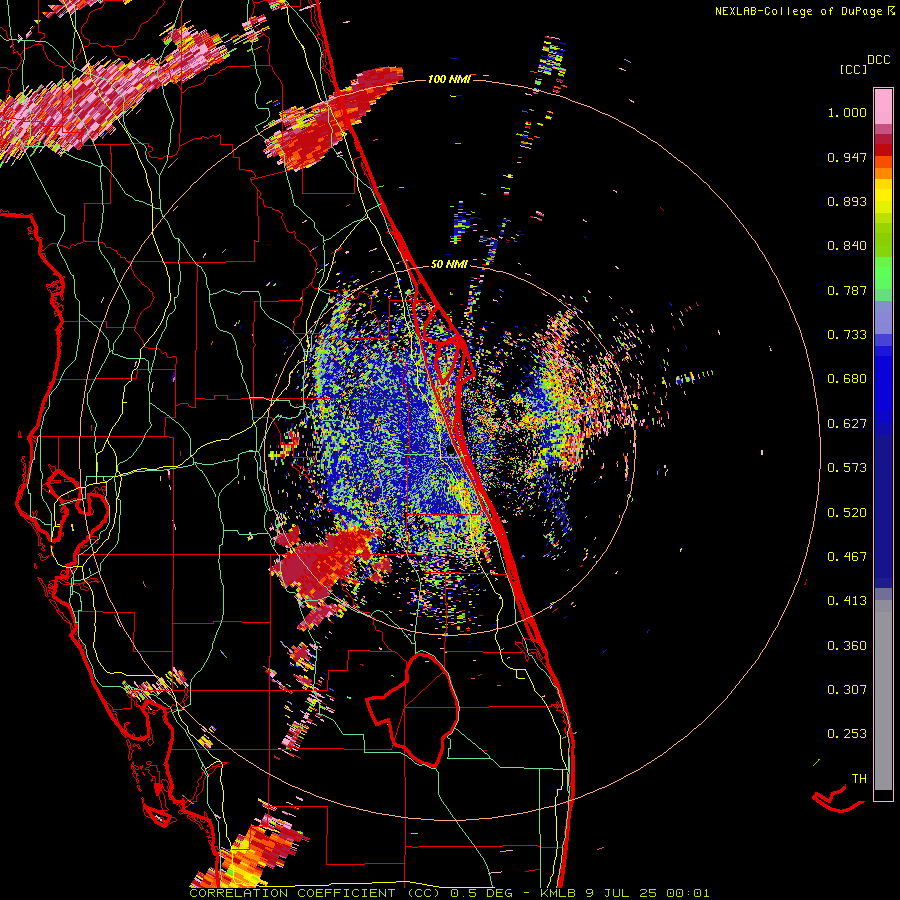Select the 0.307 scale value
The height and width of the screenshot is (900, 900).
pyautogui.click(x=847, y=690)
